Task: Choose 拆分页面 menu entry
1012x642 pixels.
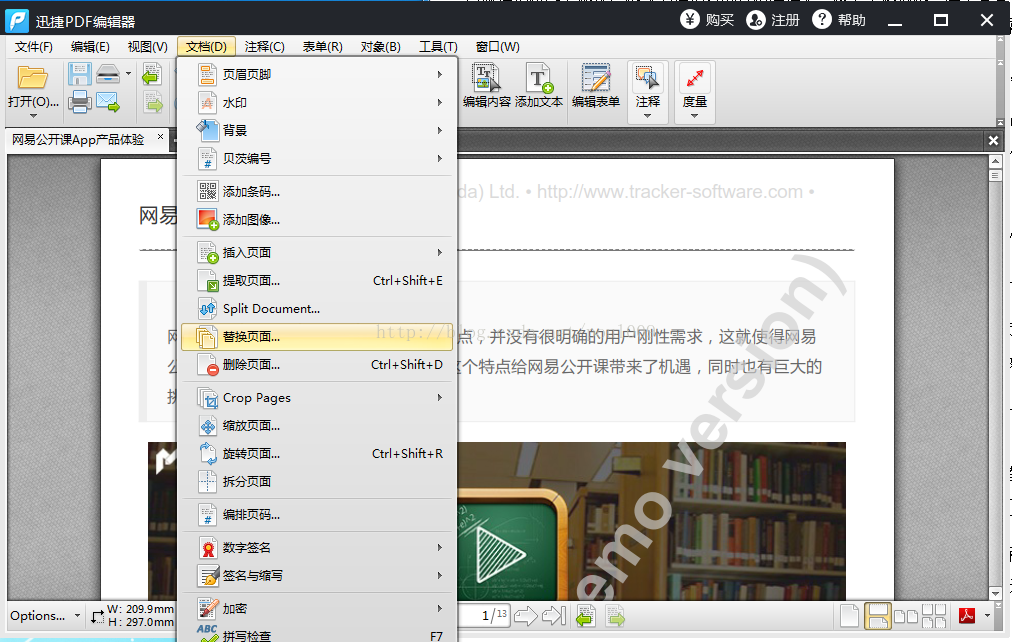Action: pos(319,482)
